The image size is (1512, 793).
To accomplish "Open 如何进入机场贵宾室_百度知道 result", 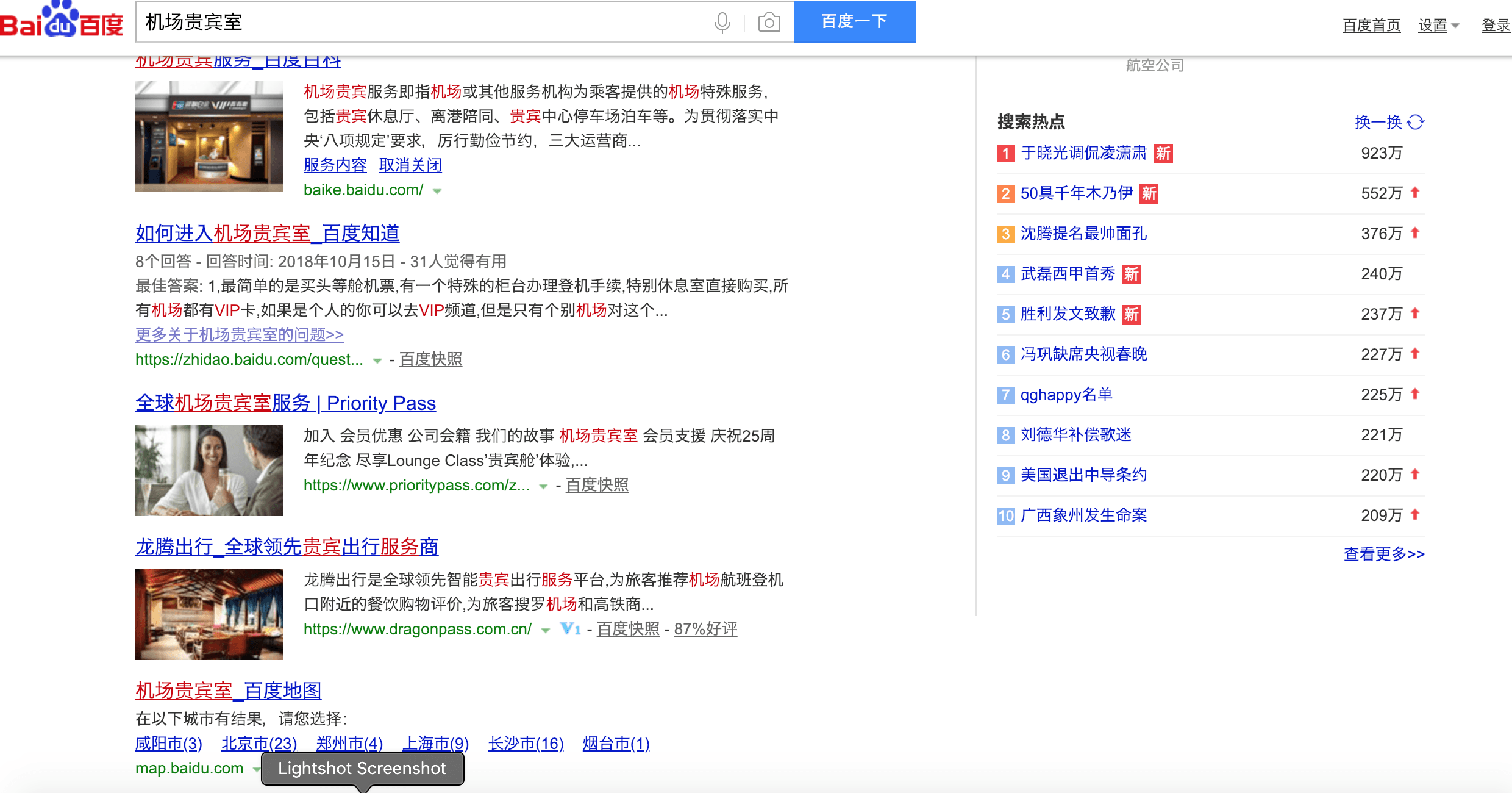I will tap(267, 233).
